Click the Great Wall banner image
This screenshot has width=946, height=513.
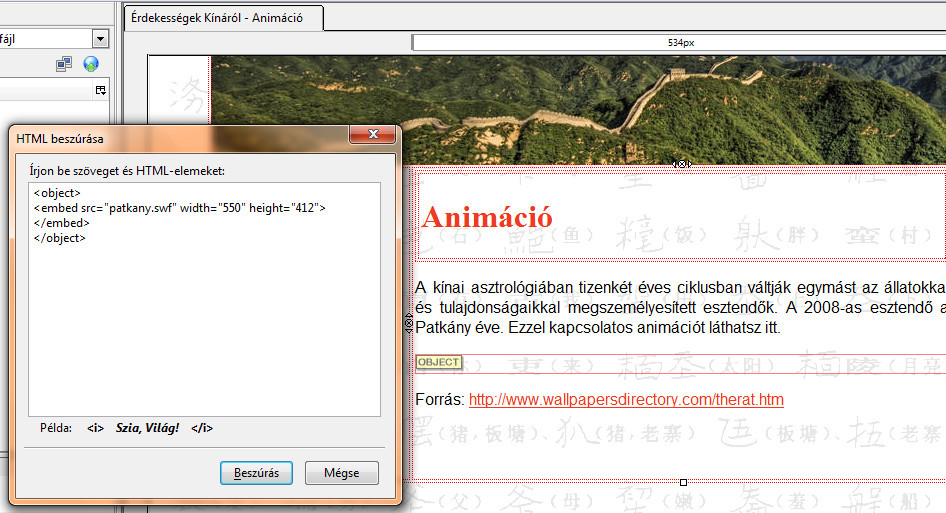[x=578, y=109]
